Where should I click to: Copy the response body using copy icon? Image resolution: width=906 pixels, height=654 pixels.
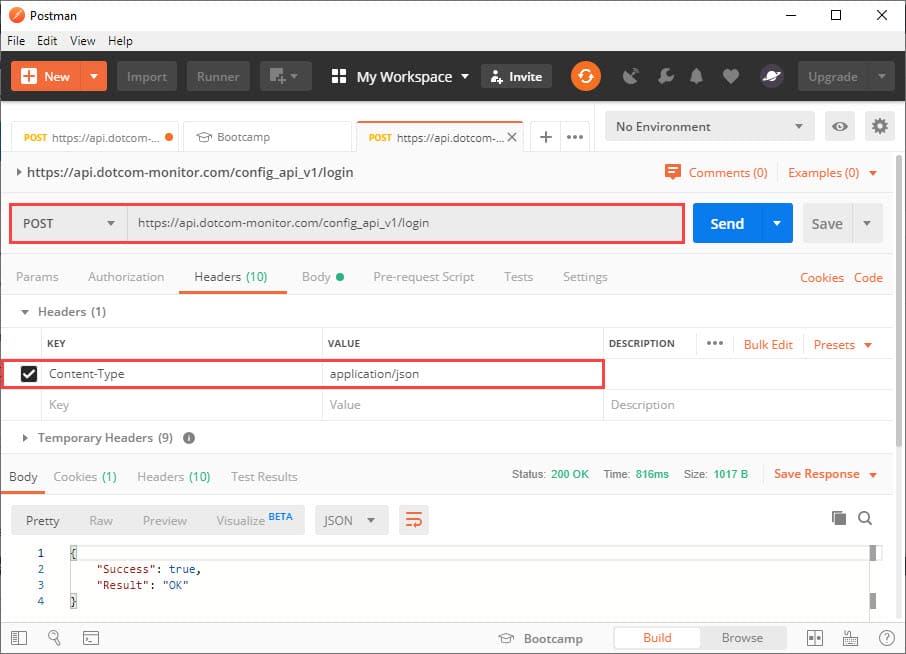click(838, 518)
